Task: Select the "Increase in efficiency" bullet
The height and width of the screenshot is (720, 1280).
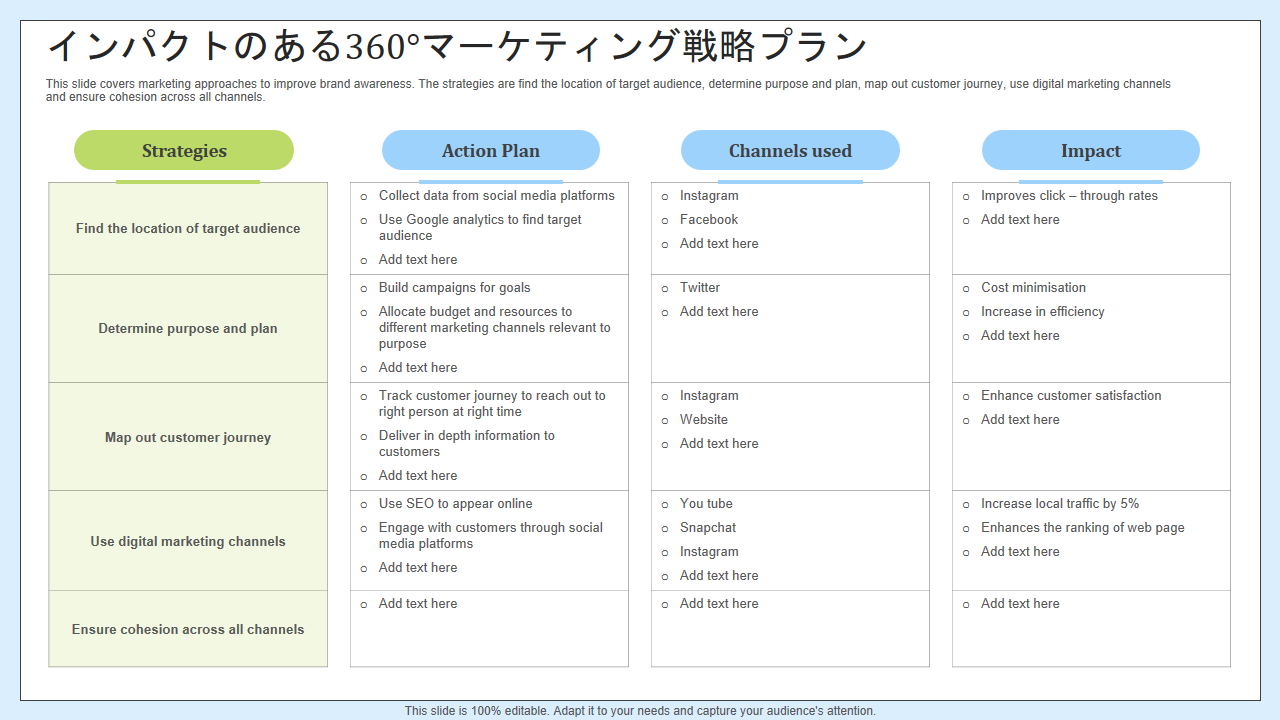Action: pos(1043,312)
